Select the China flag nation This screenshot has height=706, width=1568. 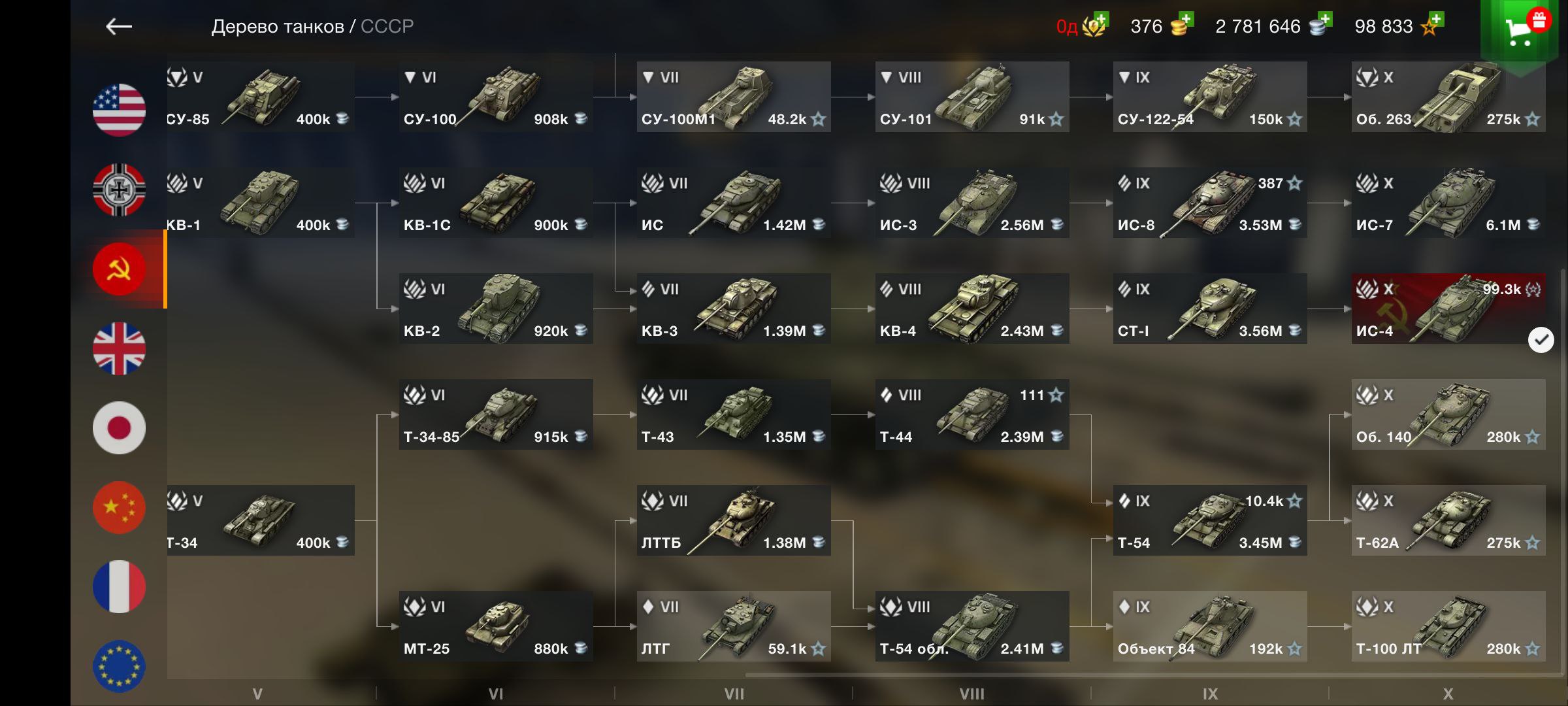coord(119,507)
